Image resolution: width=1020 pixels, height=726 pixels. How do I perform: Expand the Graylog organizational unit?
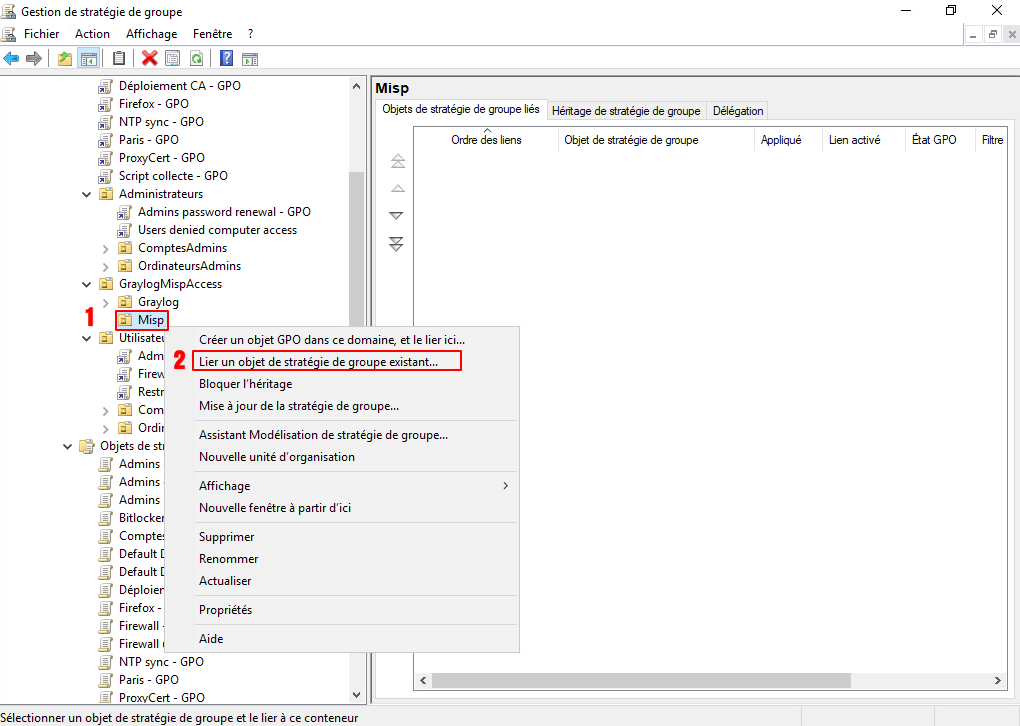[106, 302]
